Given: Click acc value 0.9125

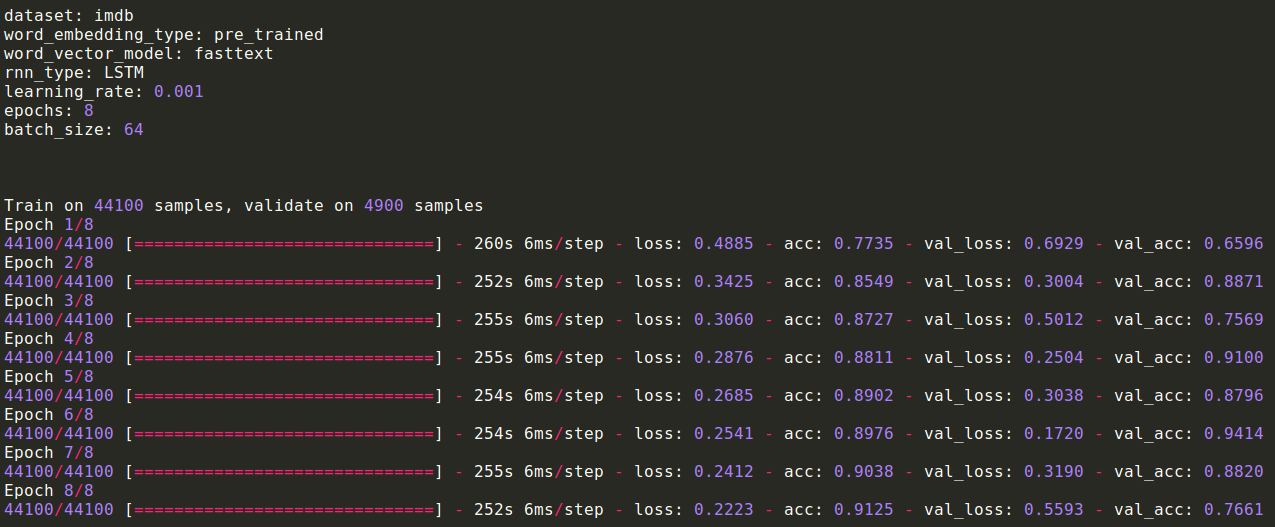Looking at the screenshot, I should pyautogui.click(x=864, y=509).
